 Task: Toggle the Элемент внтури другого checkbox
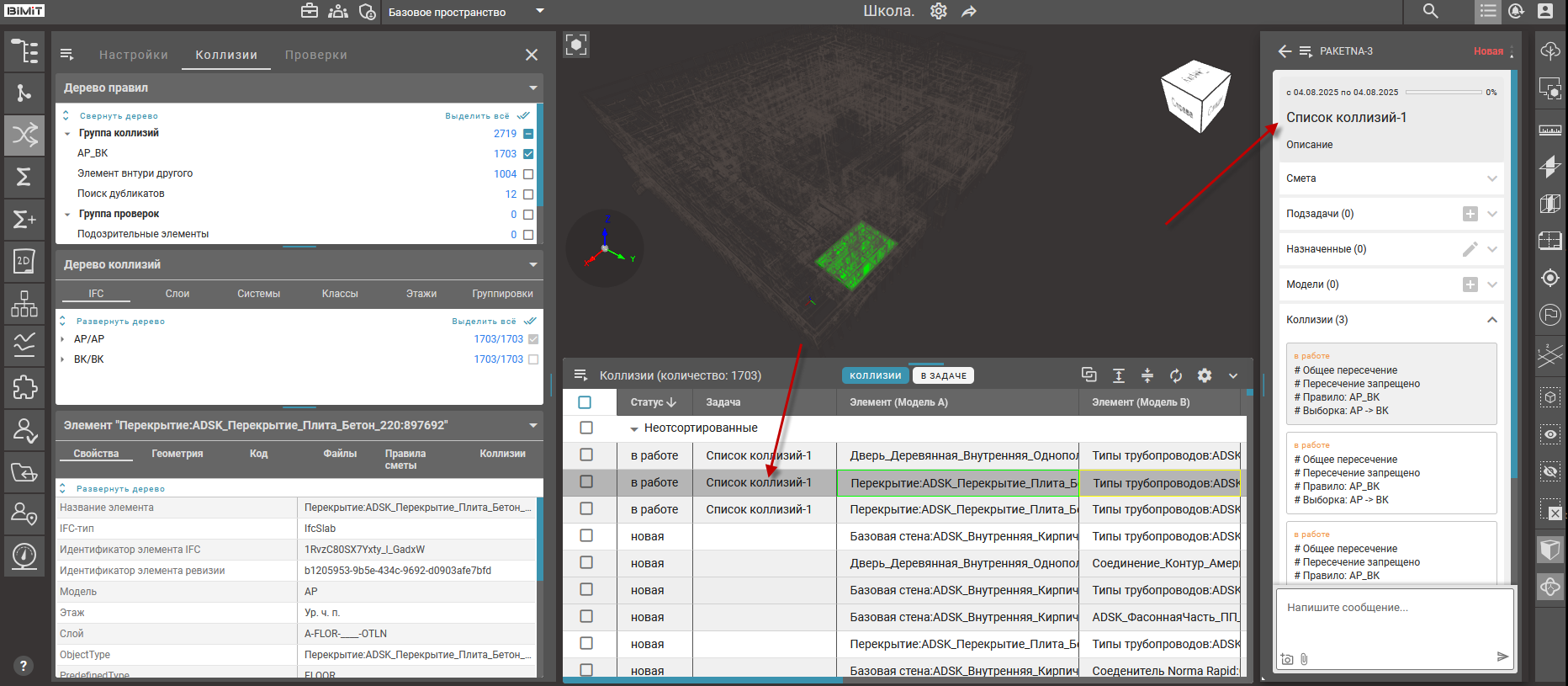pyautogui.click(x=528, y=174)
